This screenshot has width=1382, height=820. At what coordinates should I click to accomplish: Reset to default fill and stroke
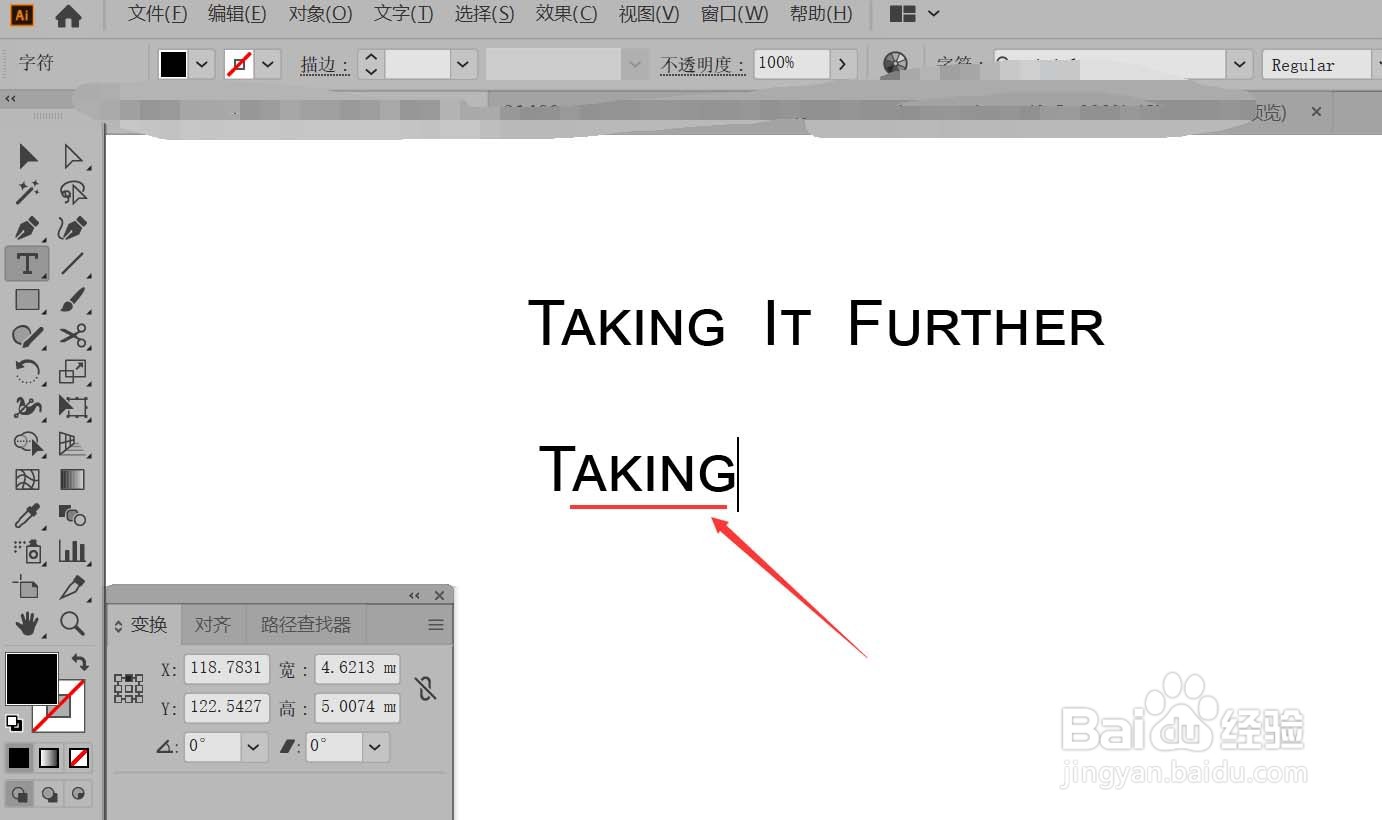click(x=14, y=722)
